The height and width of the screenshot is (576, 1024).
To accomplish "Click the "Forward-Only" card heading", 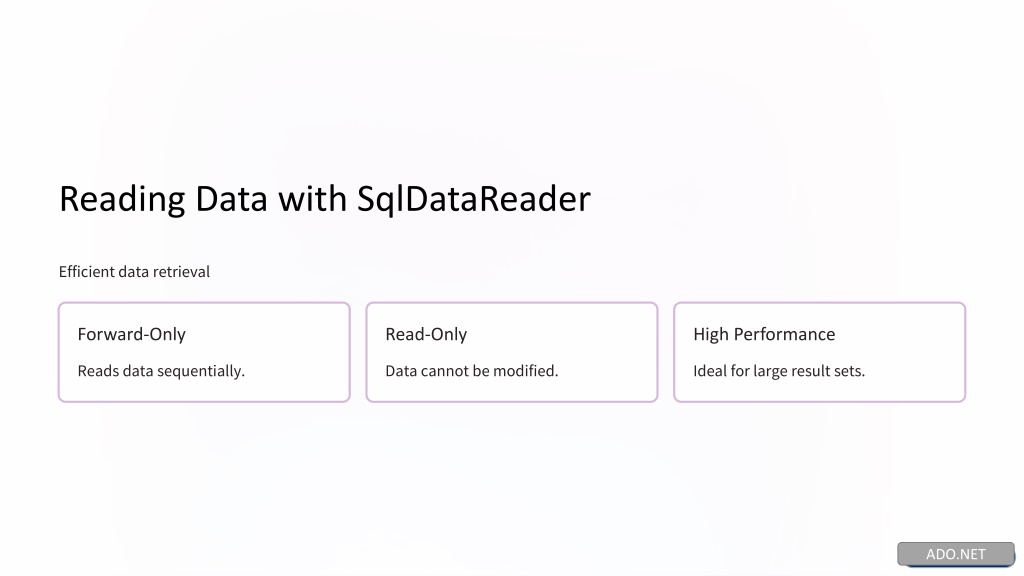I will pos(131,334).
